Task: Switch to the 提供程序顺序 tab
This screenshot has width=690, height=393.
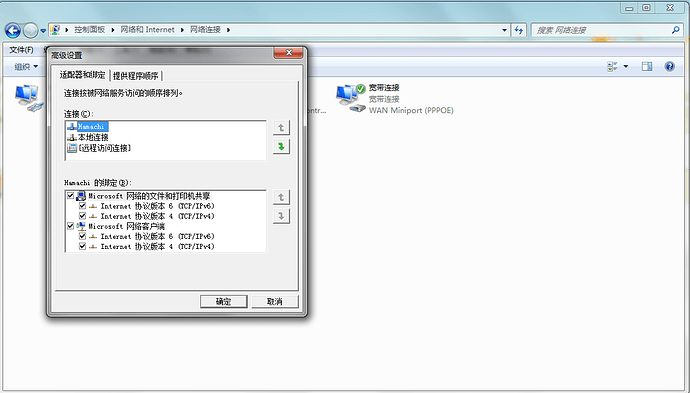Action: [x=136, y=76]
